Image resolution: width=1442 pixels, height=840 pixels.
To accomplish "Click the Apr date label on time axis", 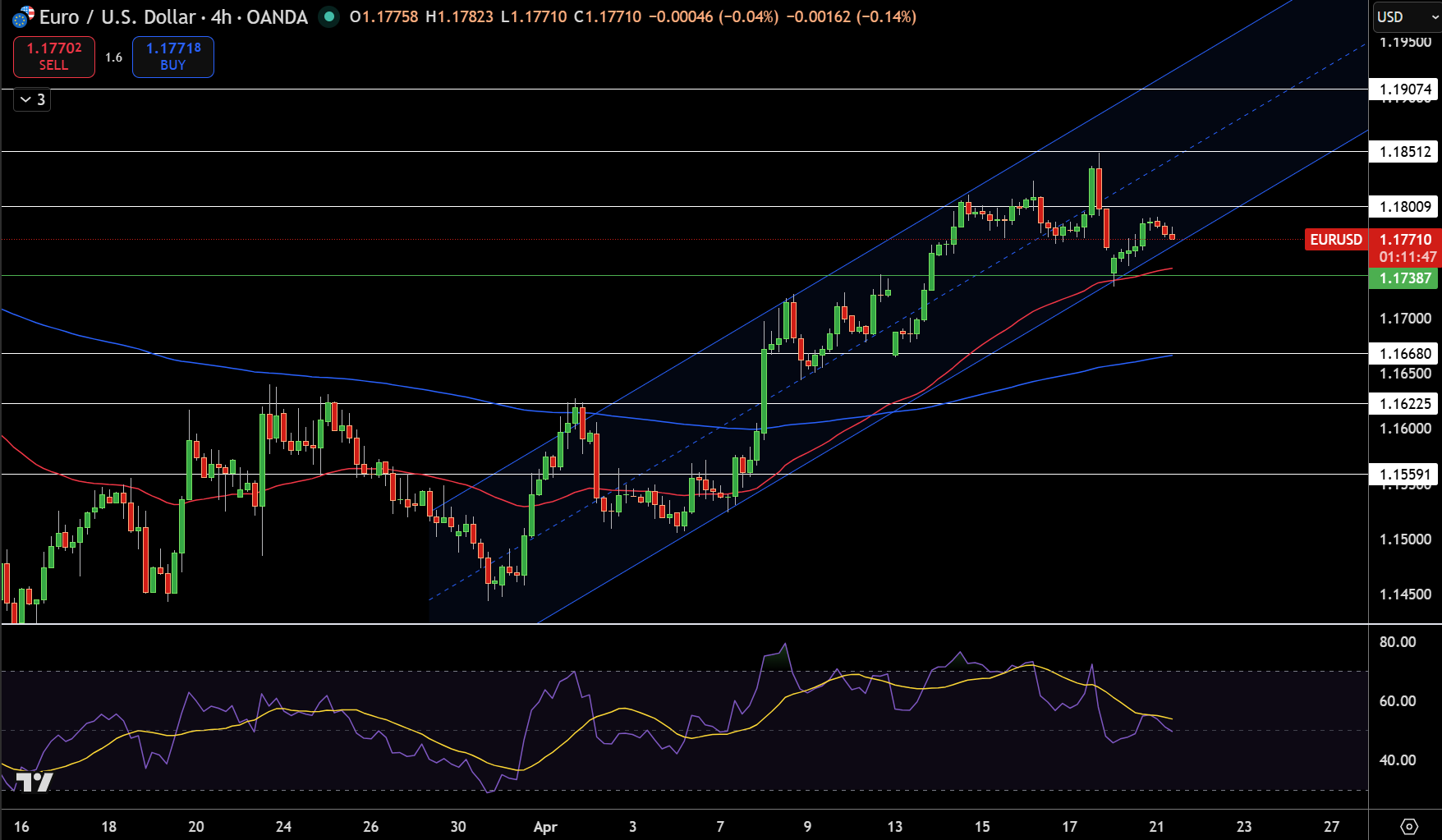I will [545, 827].
